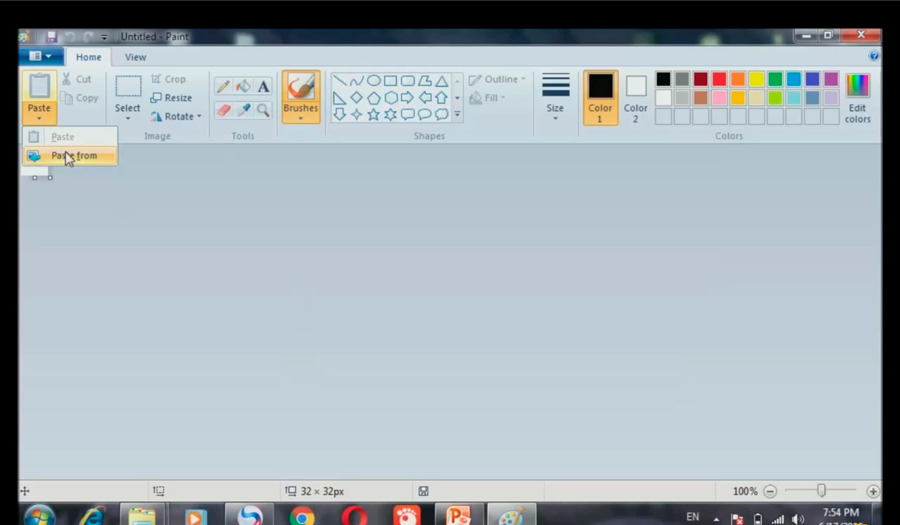Select the Fill with color bucket tool

[x=243, y=87]
